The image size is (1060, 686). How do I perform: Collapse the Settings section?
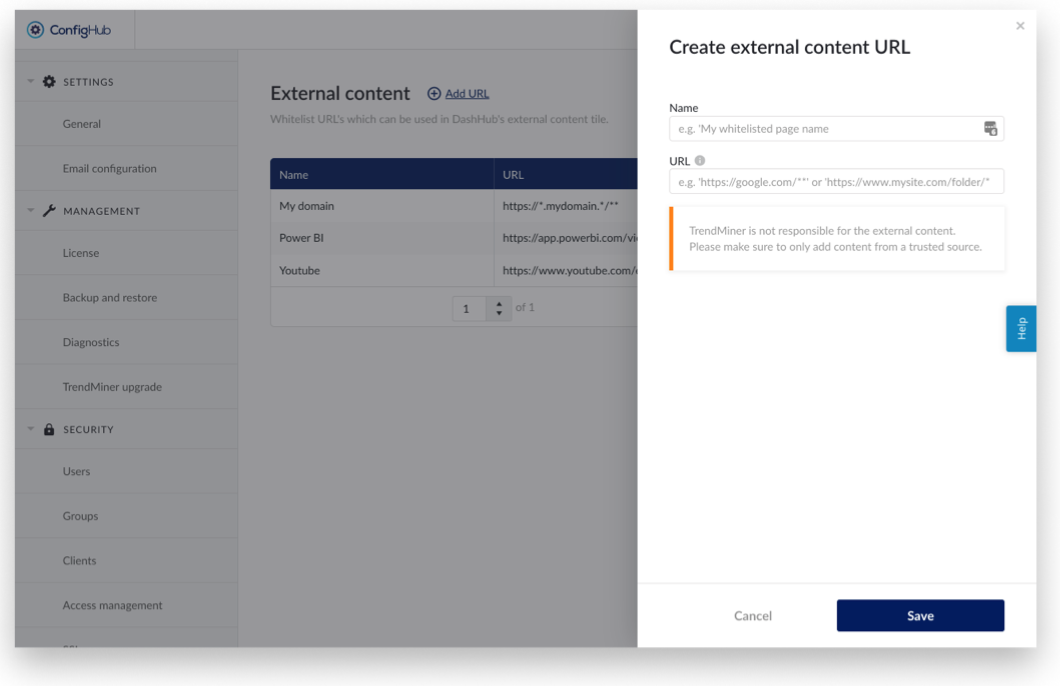[x=31, y=82]
